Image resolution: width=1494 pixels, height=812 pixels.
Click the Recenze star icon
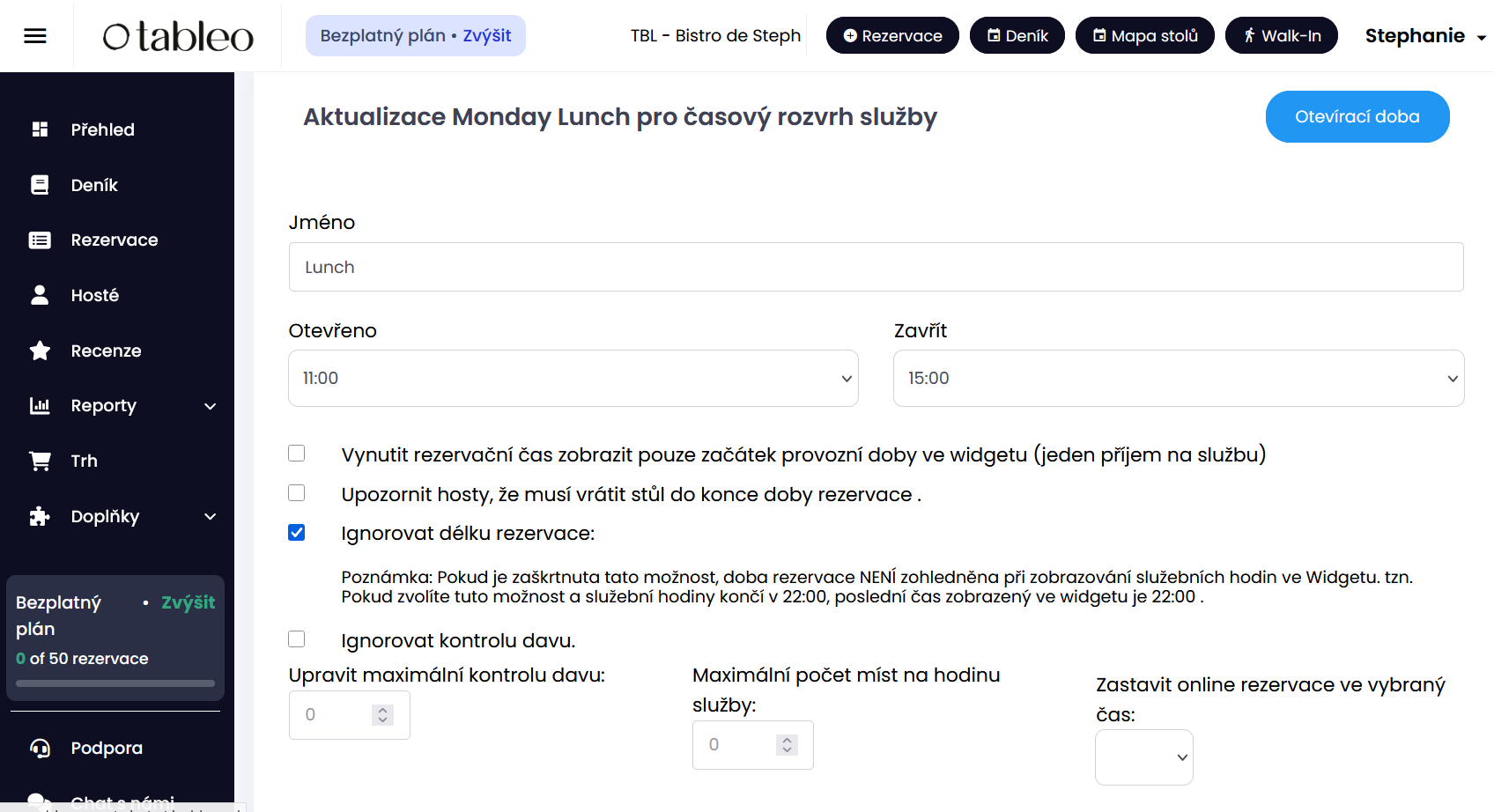(40, 351)
